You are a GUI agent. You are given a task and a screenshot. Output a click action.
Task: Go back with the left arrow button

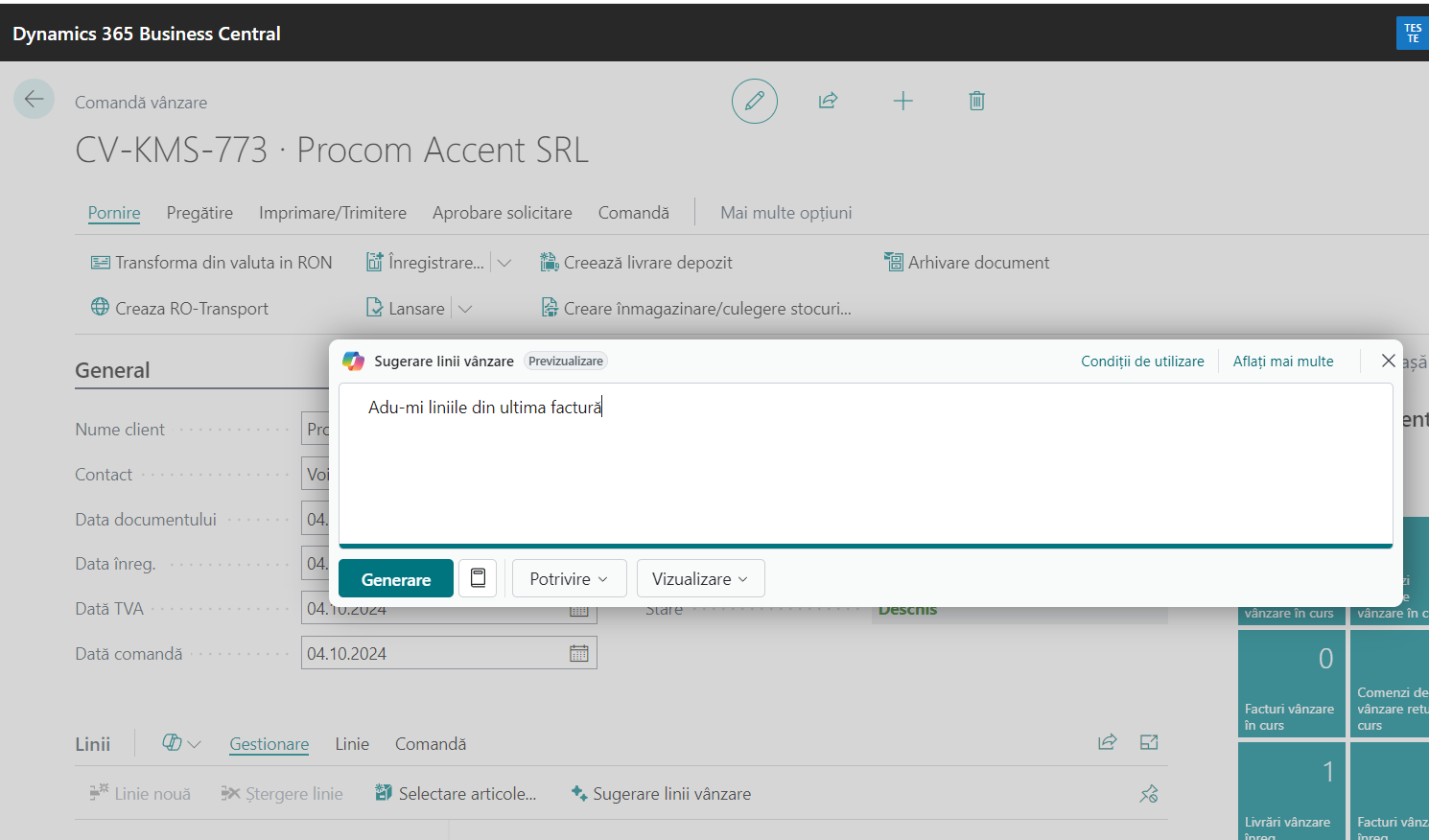click(x=34, y=99)
